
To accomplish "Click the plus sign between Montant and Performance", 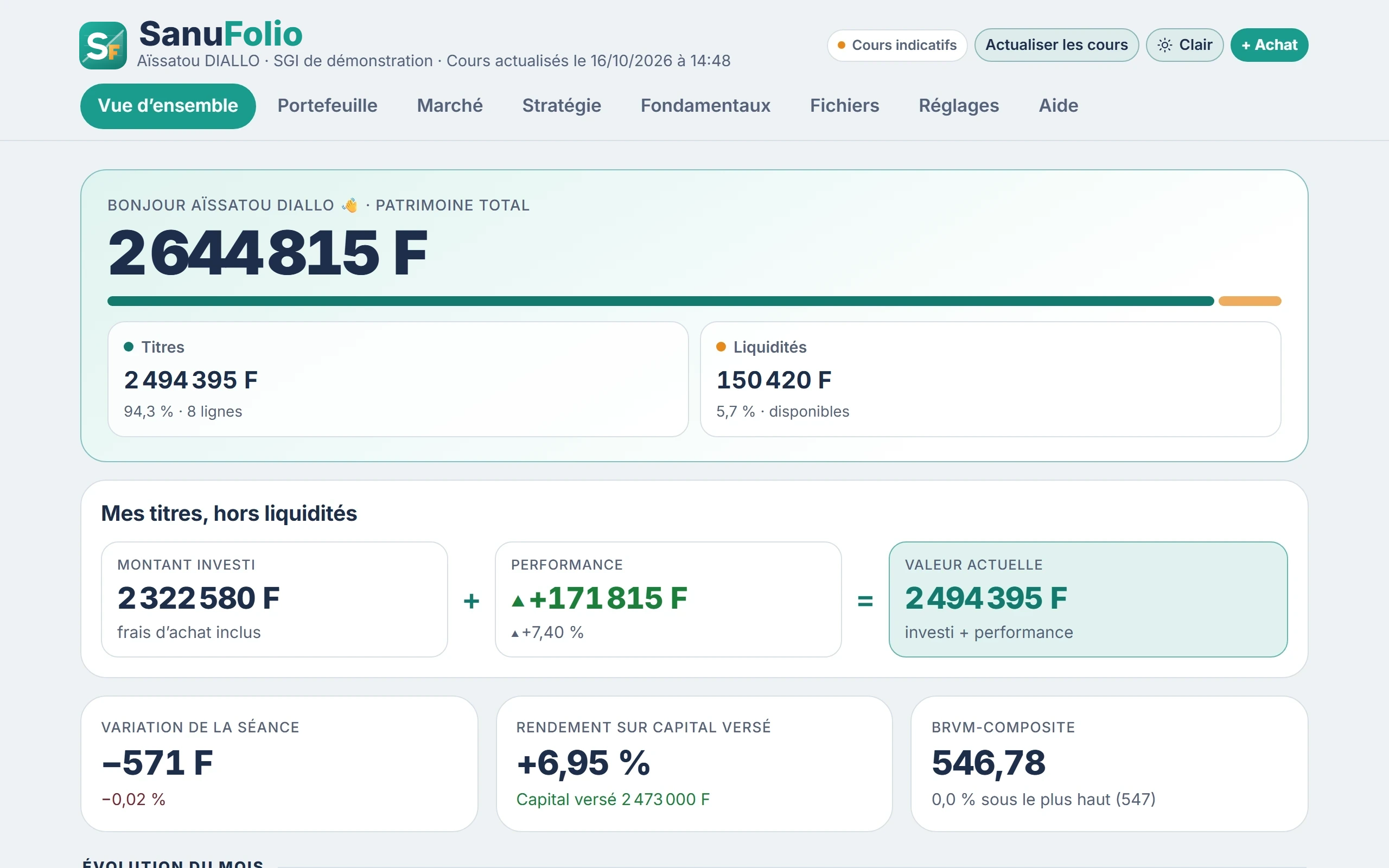I will point(471,601).
